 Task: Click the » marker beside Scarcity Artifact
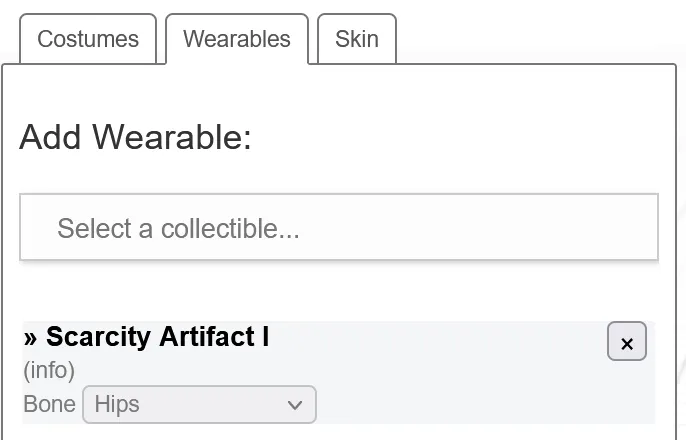[30, 338]
